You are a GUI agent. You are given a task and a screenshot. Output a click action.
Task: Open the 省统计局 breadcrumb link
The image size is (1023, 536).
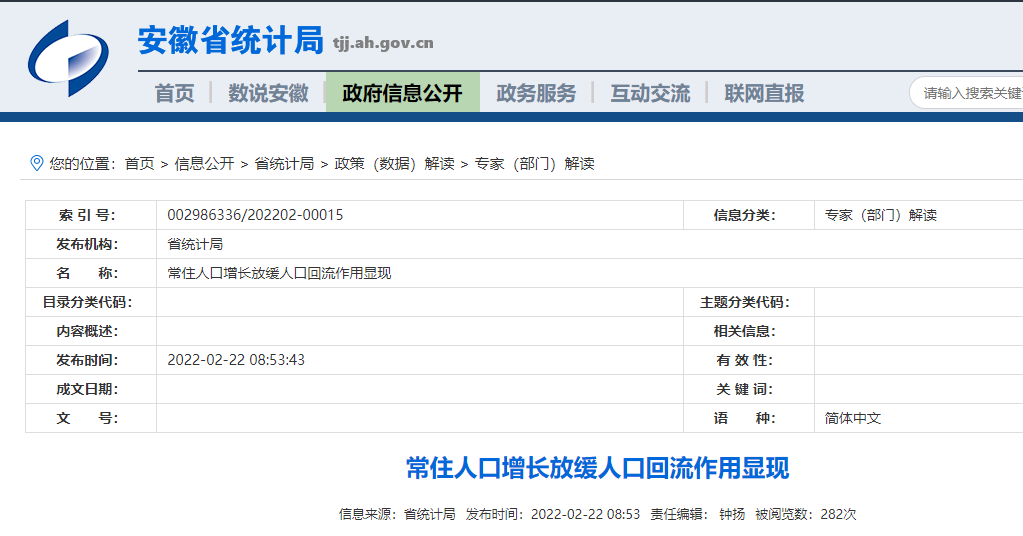[x=284, y=163]
